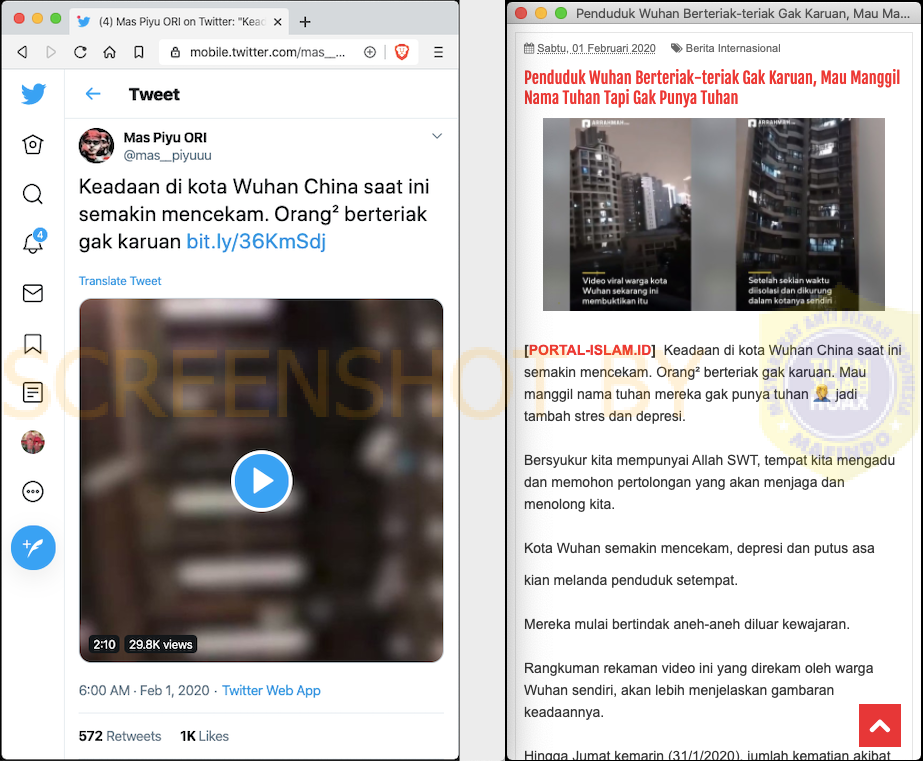Click the calendar icon beside article date
This screenshot has width=923, height=761.
click(529, 48)
